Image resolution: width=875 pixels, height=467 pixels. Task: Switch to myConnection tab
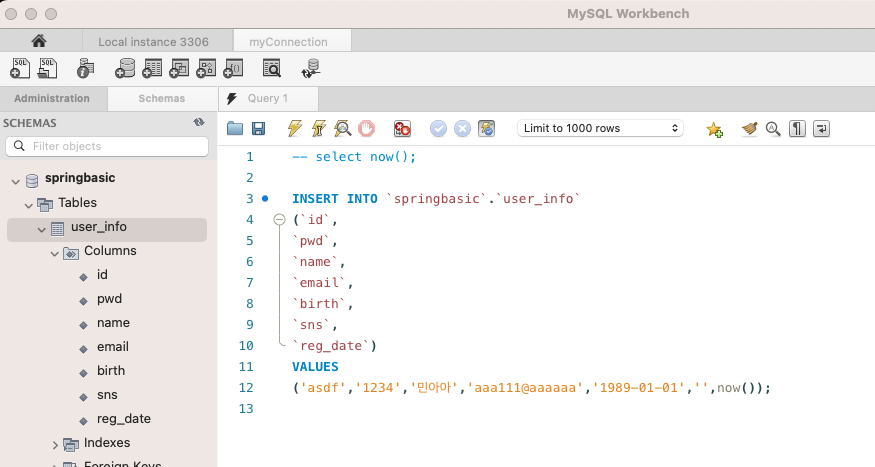(289, 42)
